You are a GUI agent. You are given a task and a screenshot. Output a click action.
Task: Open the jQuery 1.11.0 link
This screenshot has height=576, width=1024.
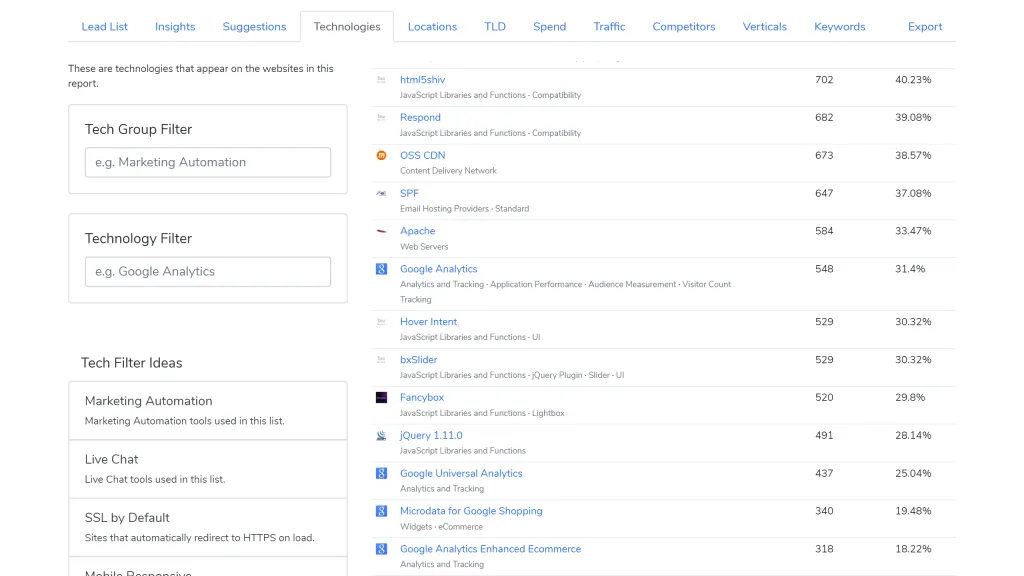pyautogui.click(x=431, y=436)
